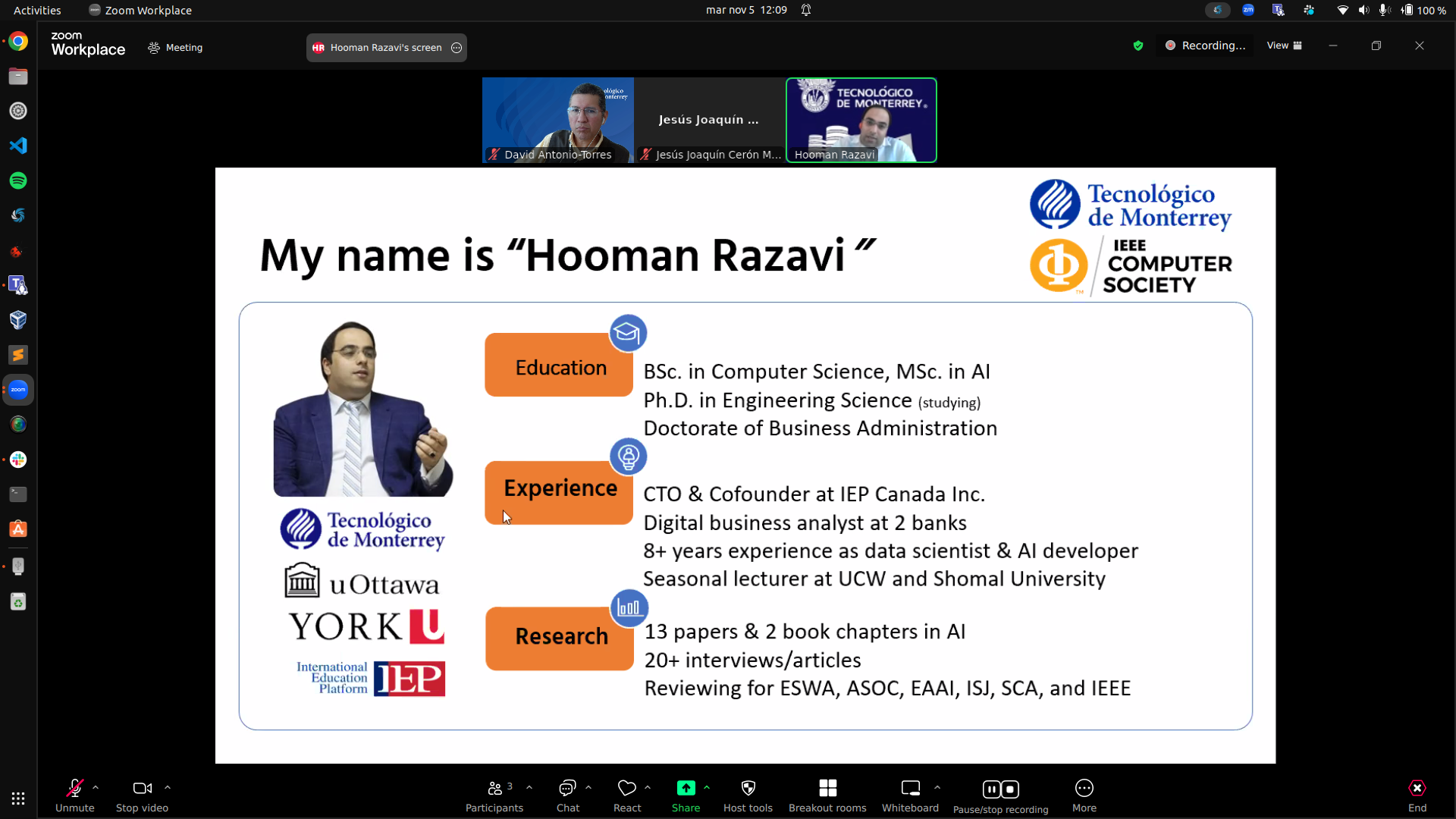Open More options in Zoom toolbar
Image resolution: width=1456 pixels, height=819 pixels.
tap(1084, 795)
